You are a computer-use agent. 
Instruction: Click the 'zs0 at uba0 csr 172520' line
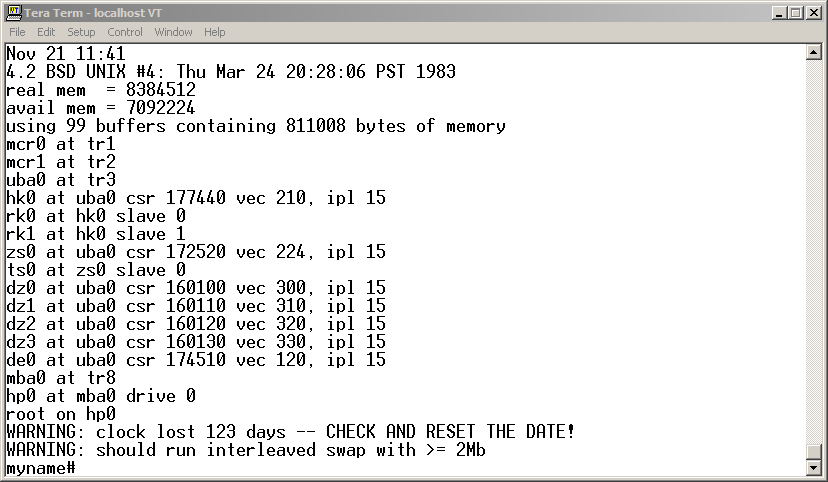coord(196,251)
